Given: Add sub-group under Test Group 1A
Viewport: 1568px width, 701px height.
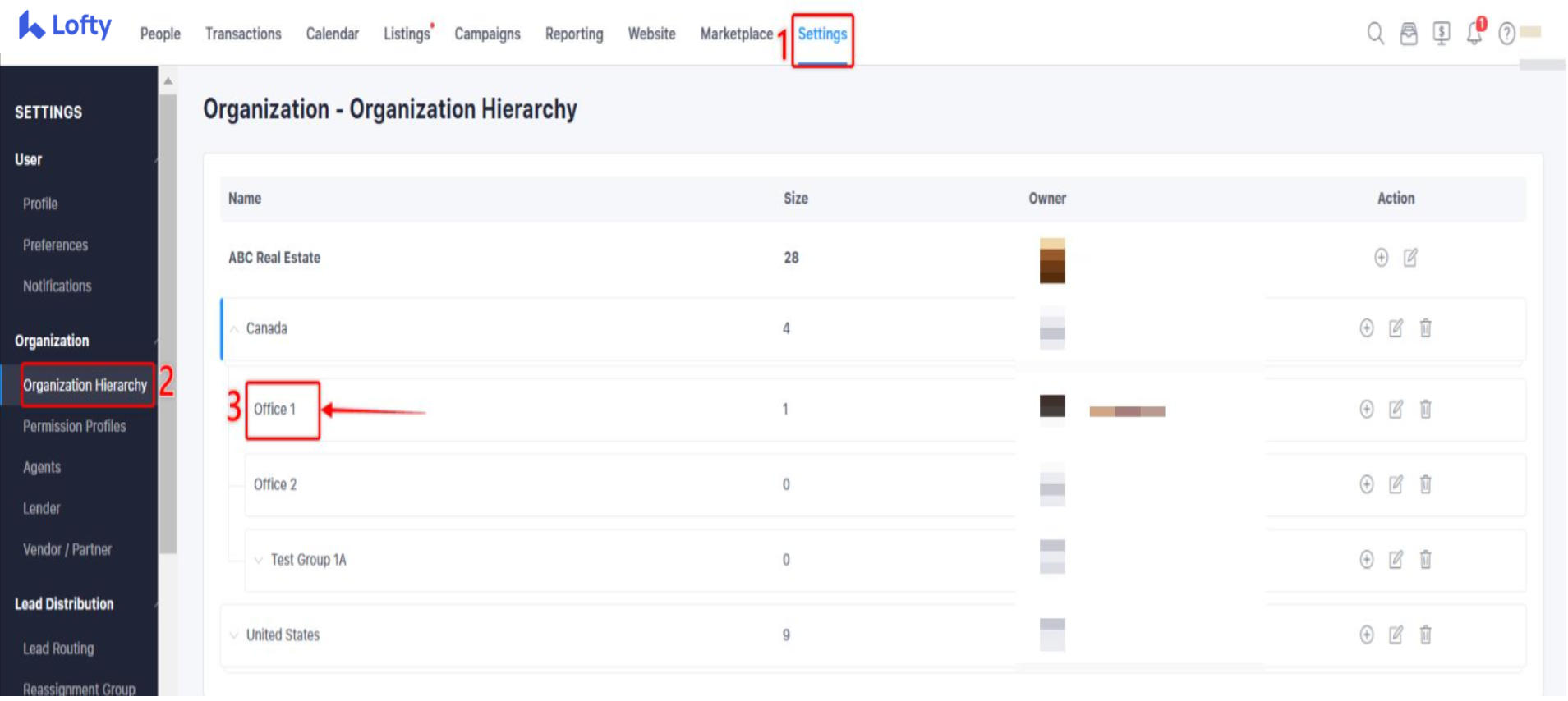Looking at the screenshot, I should [x=1367, y=561].
